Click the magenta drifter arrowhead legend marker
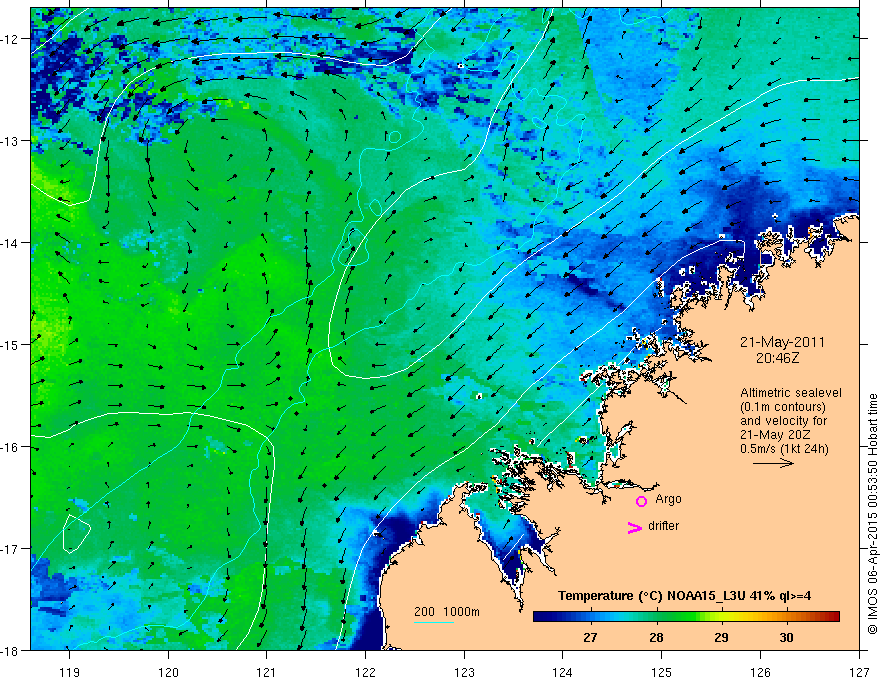880x680 pixels. point(634,527)
